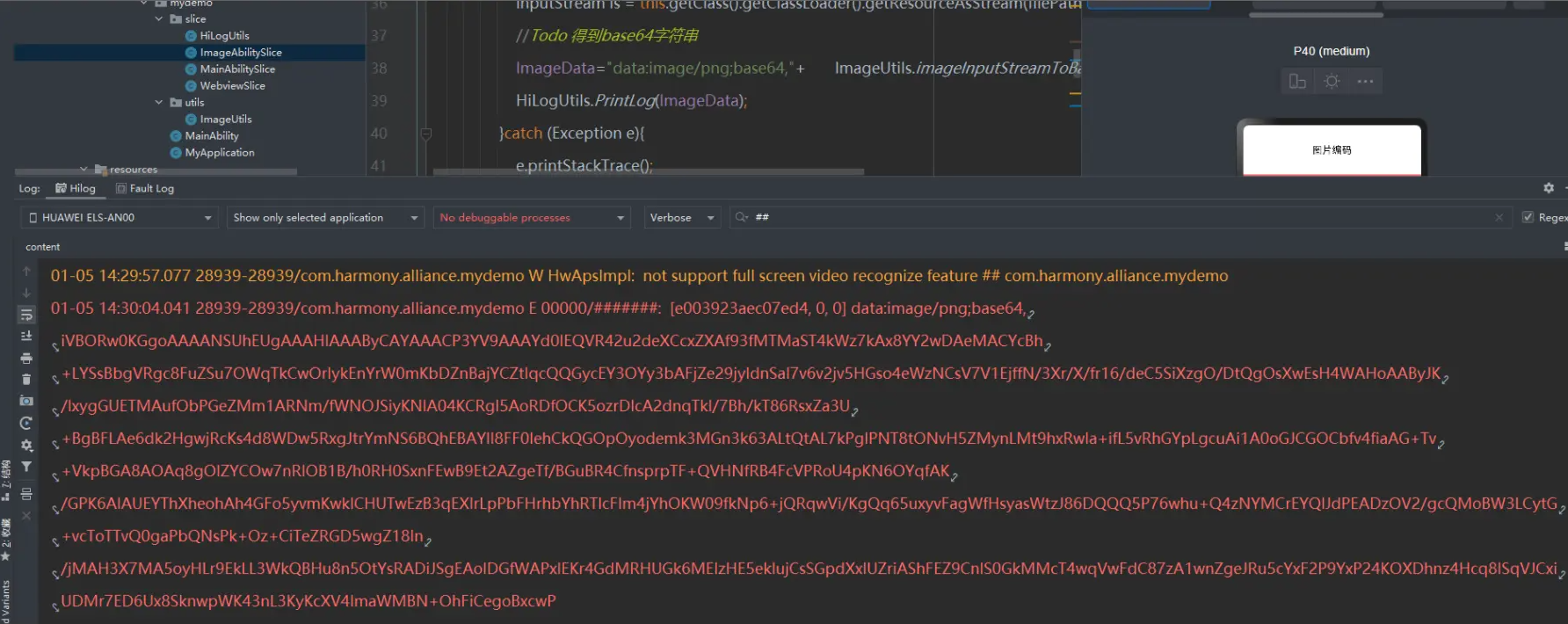Click scroll-to-end icon in log toolbar

point(26,337)
